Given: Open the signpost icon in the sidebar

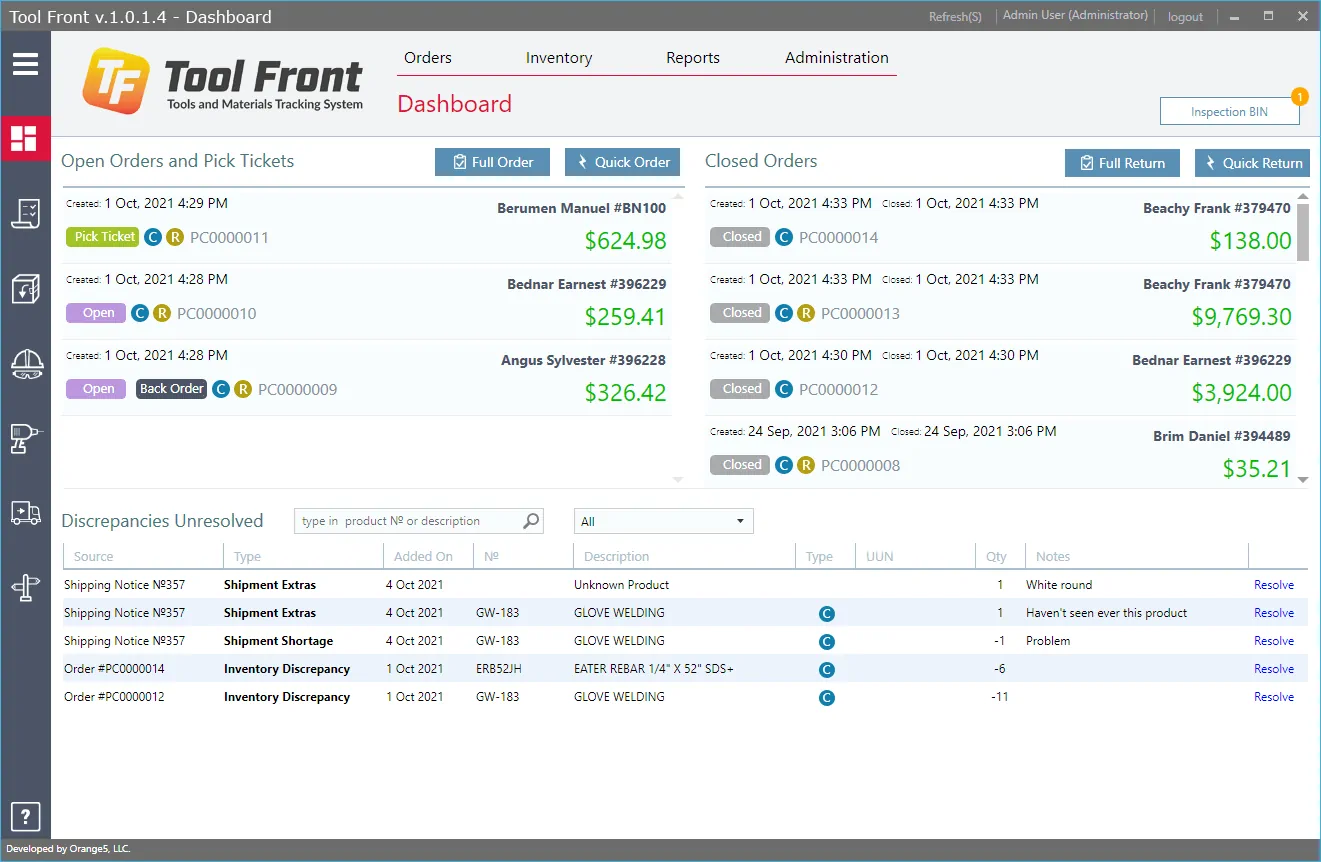Looking at the screenshot, I should tap(25, 587).
